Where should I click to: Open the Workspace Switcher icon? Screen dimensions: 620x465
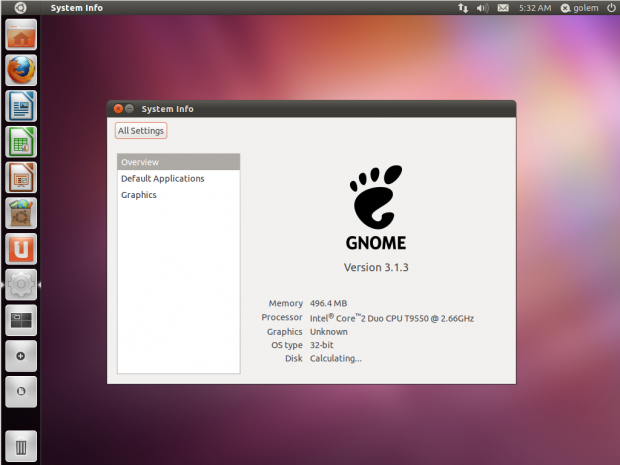21,320
